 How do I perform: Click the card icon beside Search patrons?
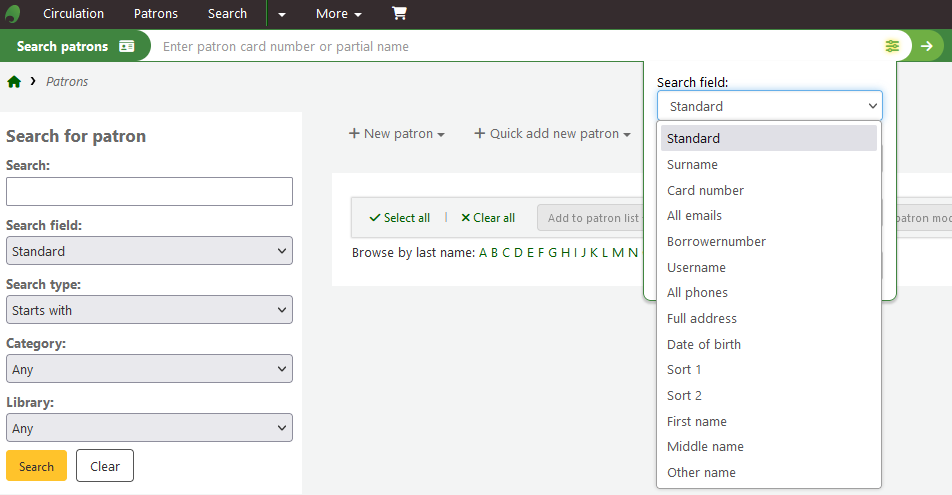126,46
